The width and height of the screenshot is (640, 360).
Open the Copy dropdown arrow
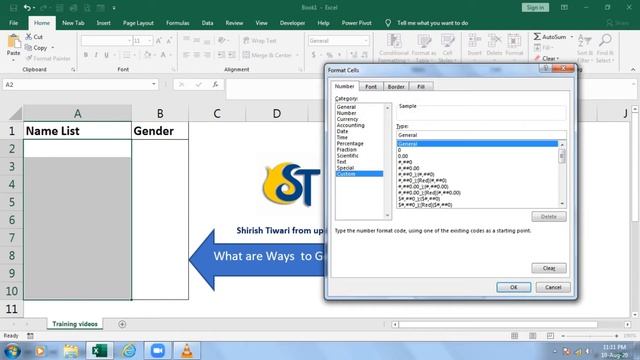click(53, 48)
